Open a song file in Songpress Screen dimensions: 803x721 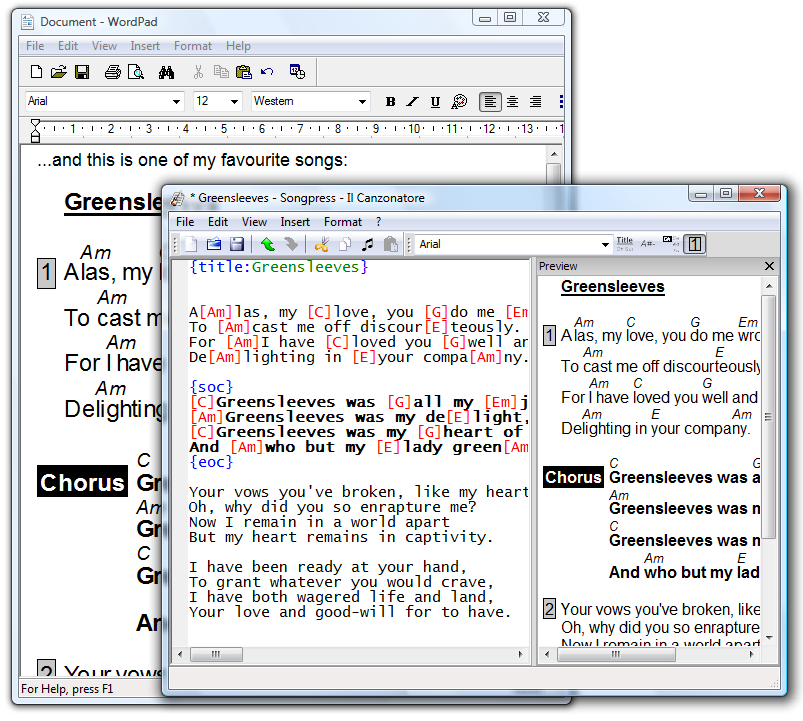(214, 244)
